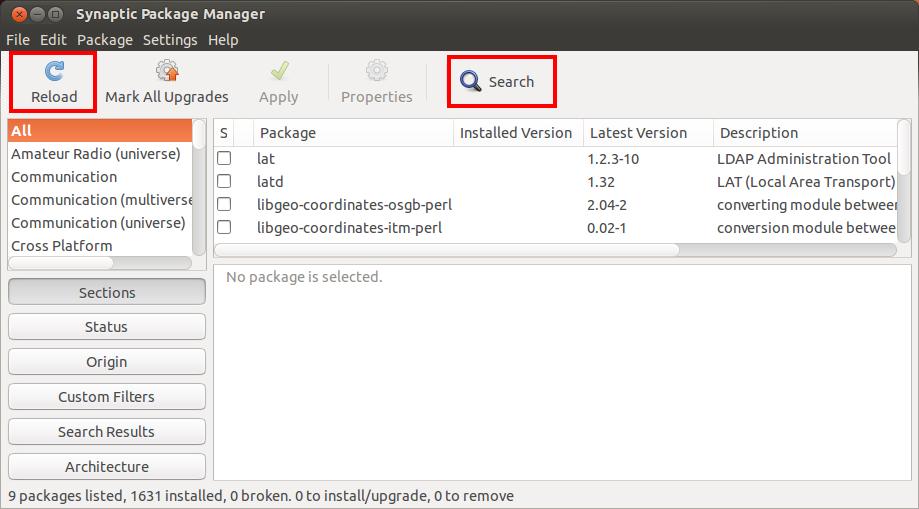Select the Cross Platform category
The width and height of the screenshot is (919, 509).
pyautogui.click(x=62, y=246)
